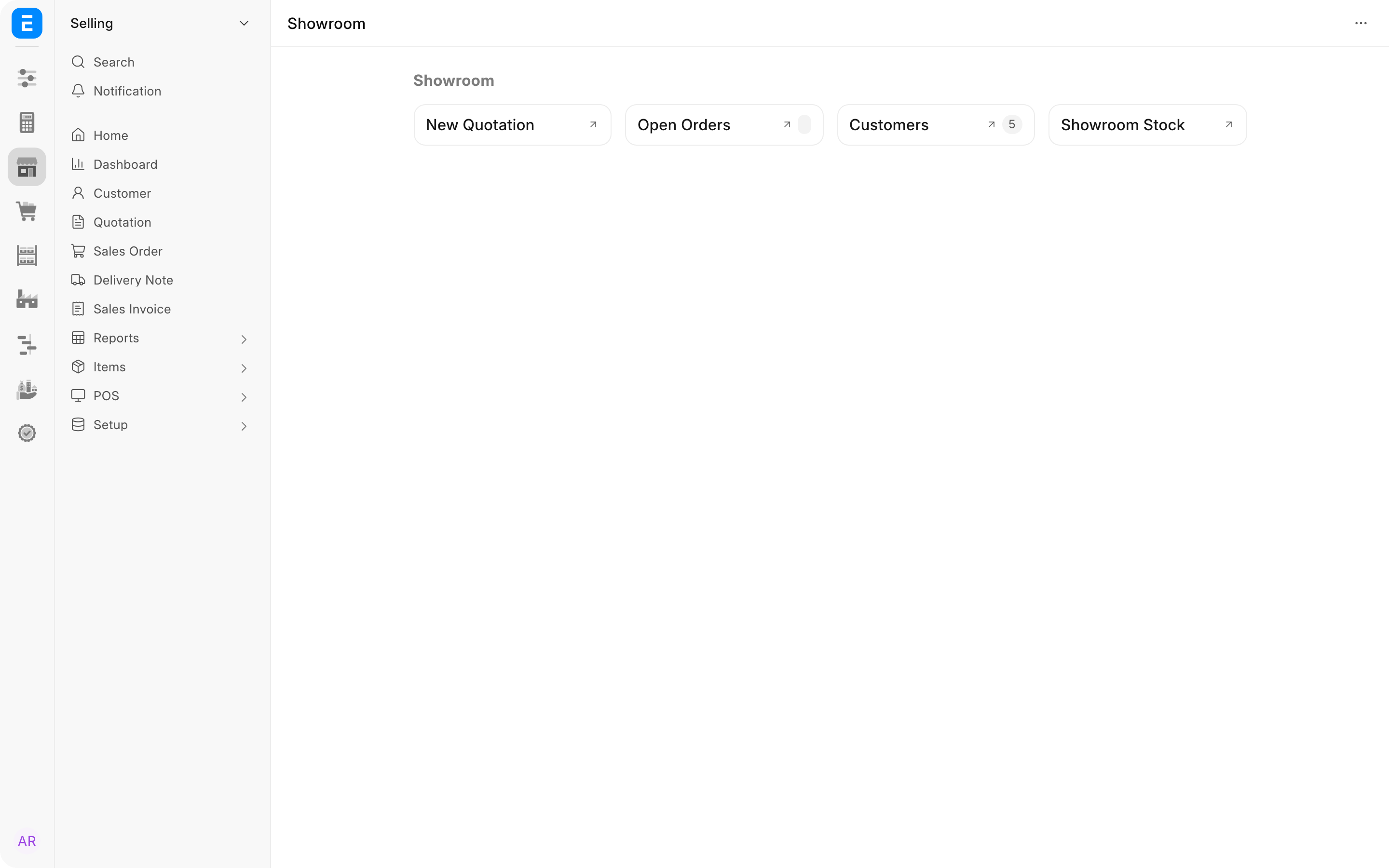Open the Quality checkmark badge icon
Image resolution: width=1389 pixels, height=868 pixels.
click(x=27, y=433)
